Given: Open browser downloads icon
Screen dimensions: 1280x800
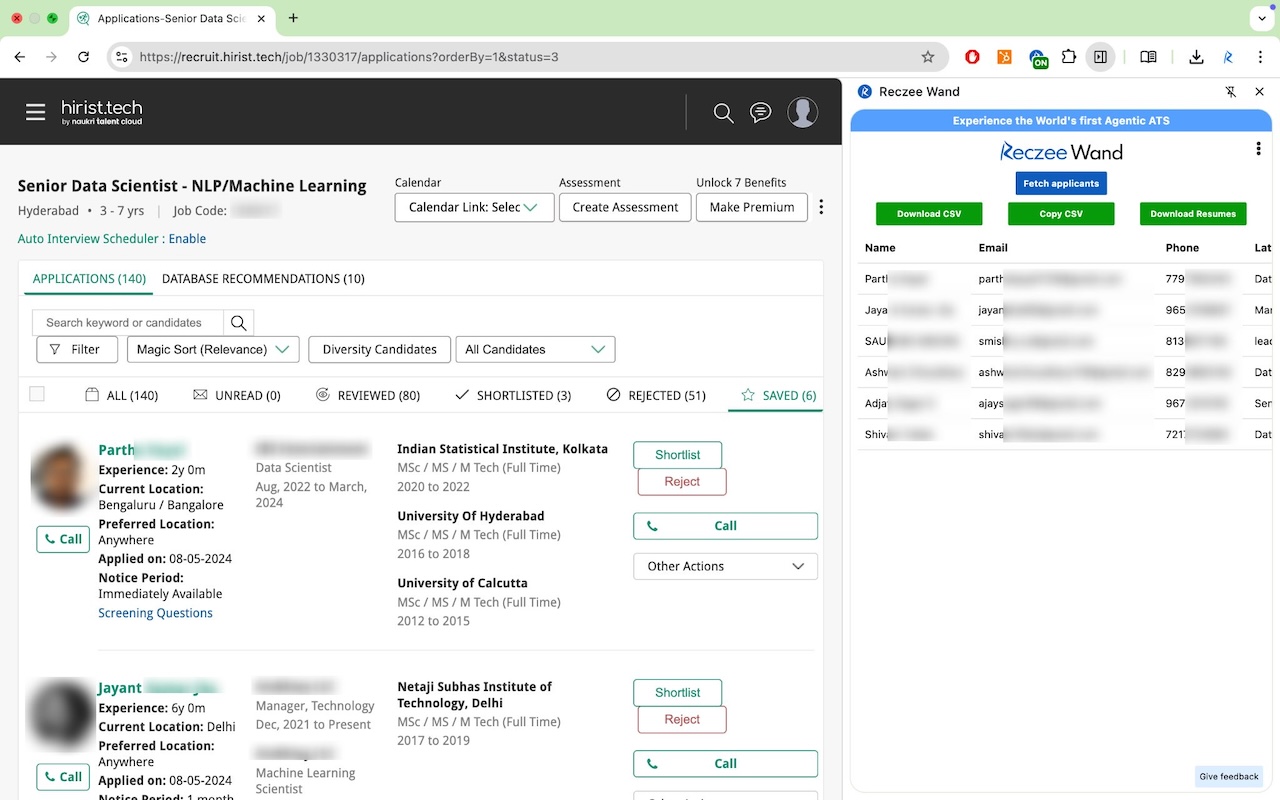Looking at the screenshot, I should pyautogui.click(x=1196, y=57).
